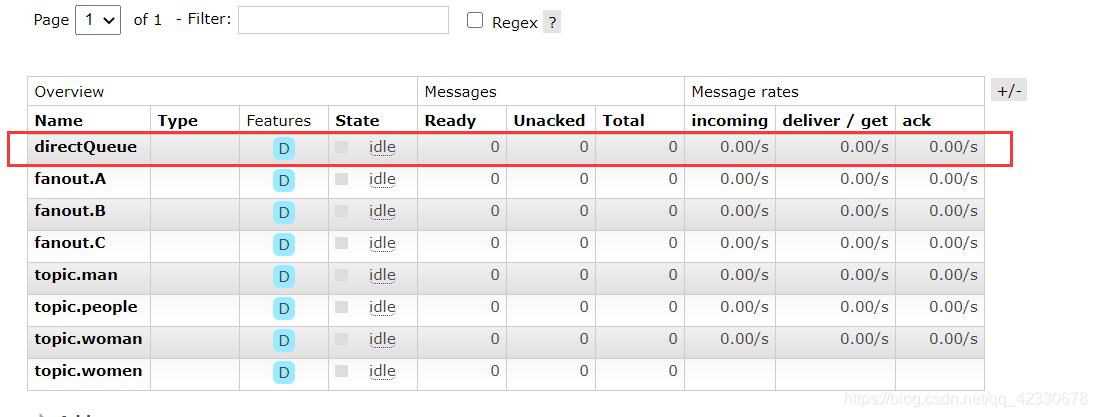Viewport: 1097px width, 417px height.
Task: Click the idle state text for topic.woman
Action: tap(382, 339)
